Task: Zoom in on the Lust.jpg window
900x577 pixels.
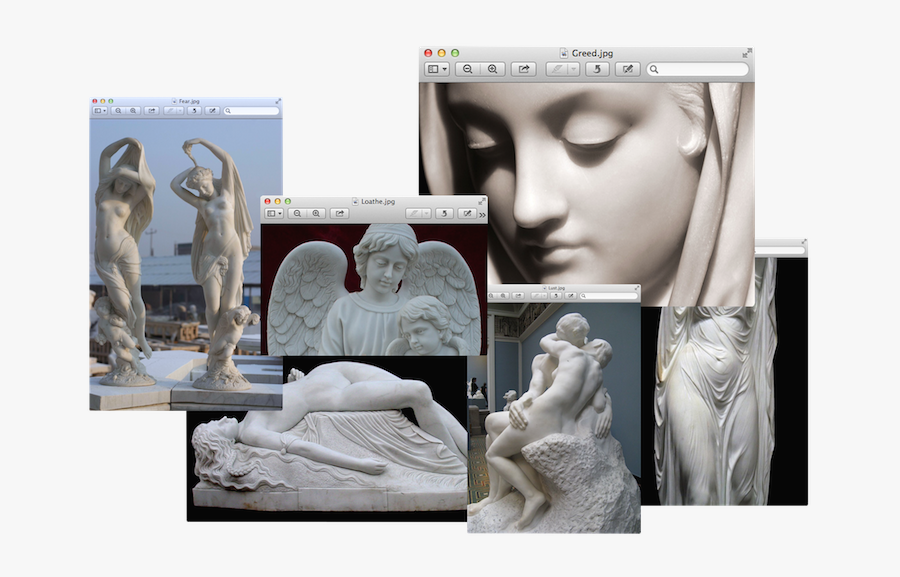Action: tap(503, 296)
